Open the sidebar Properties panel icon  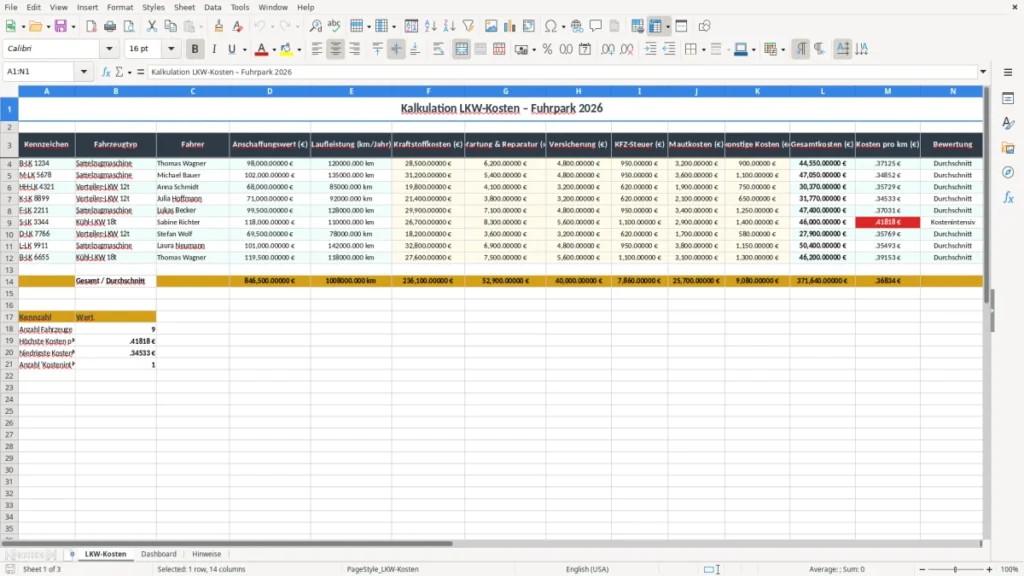1008,99
